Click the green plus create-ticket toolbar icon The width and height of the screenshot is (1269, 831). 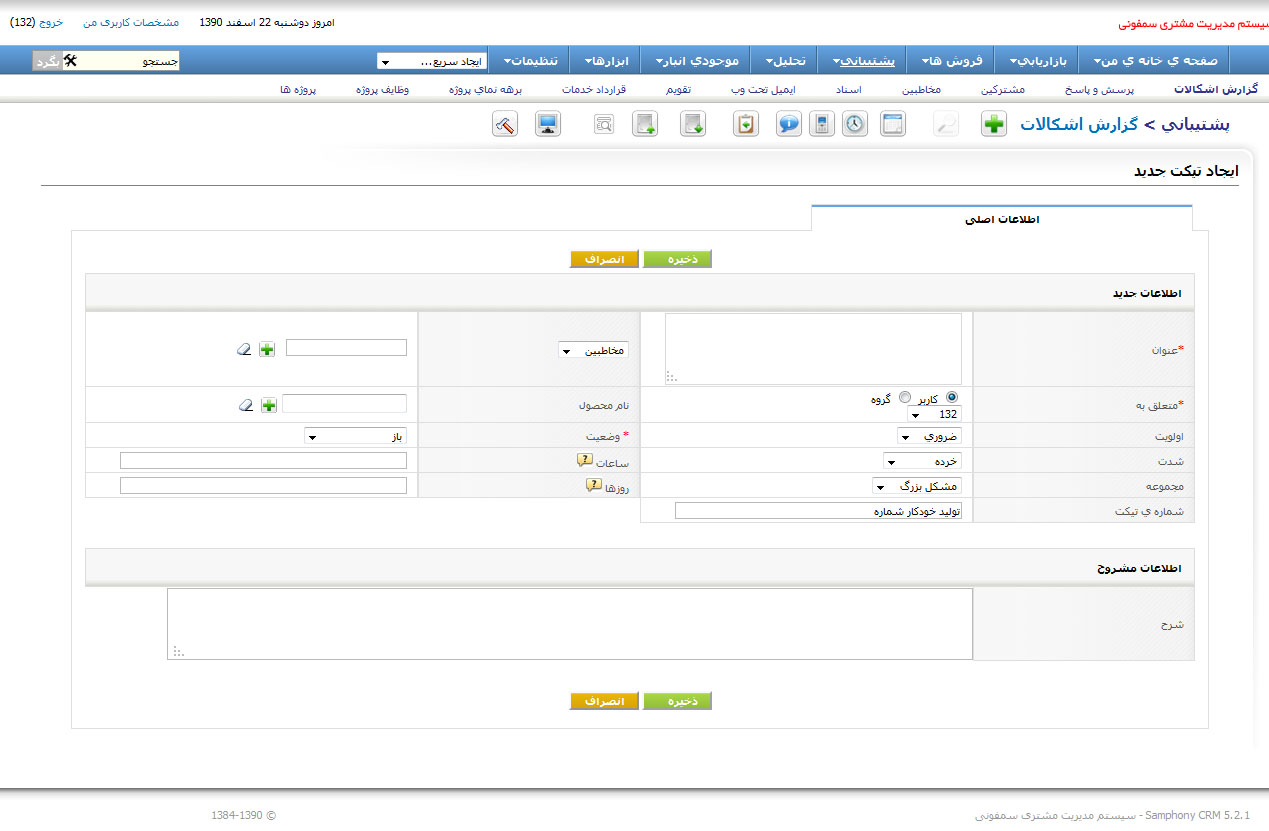click(x=993, y=125)
